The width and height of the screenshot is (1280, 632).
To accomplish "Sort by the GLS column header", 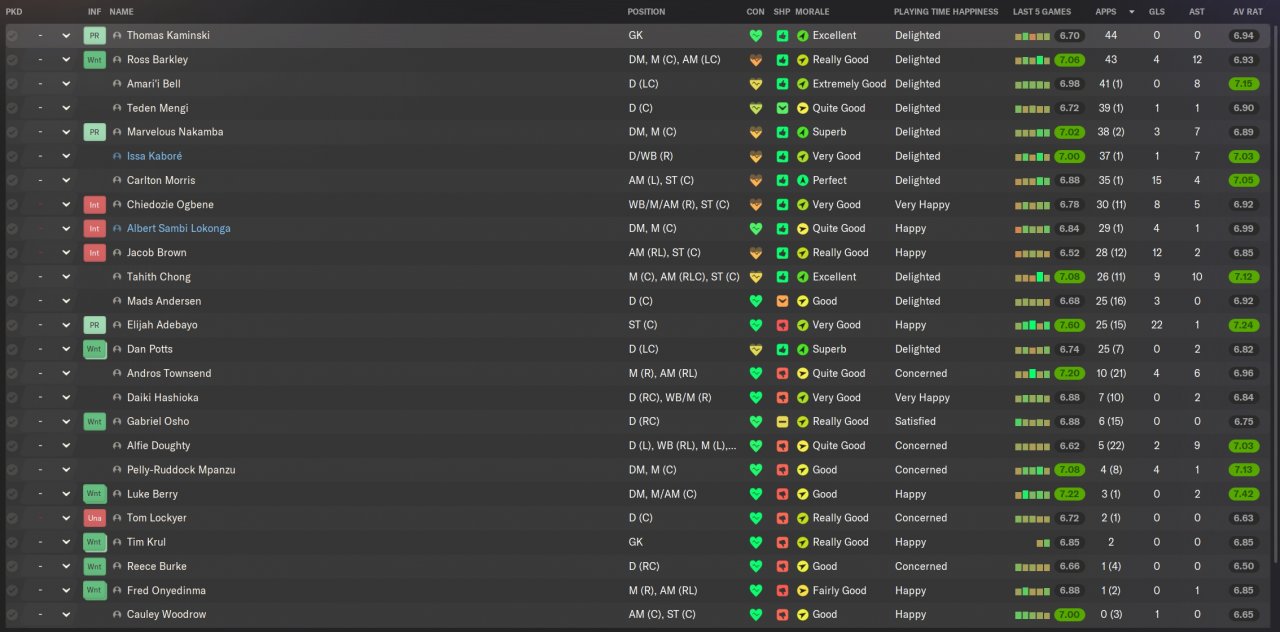I will 1156,12.
